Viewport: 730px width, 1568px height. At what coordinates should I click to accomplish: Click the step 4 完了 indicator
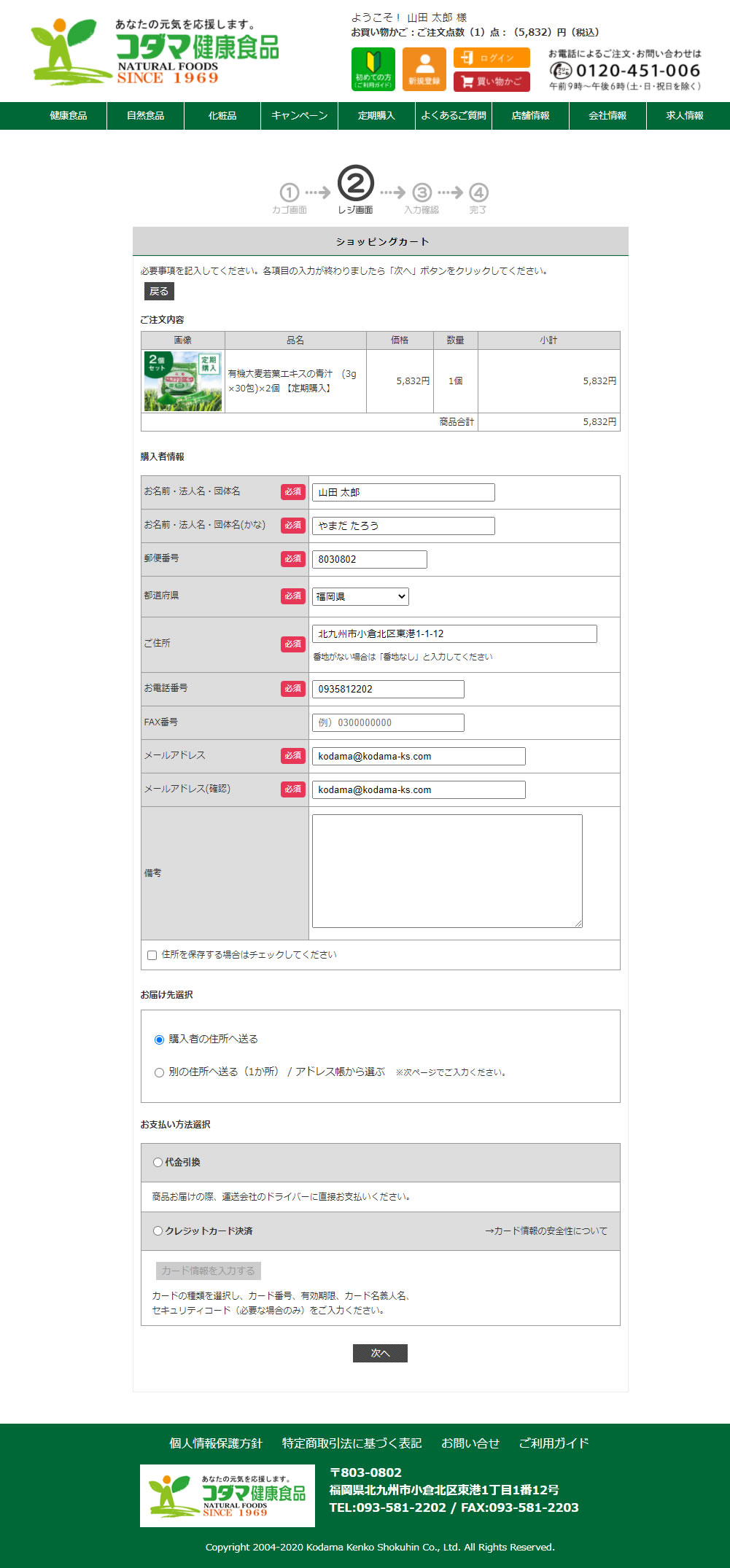pyautogui.click(x=478, y=198)
